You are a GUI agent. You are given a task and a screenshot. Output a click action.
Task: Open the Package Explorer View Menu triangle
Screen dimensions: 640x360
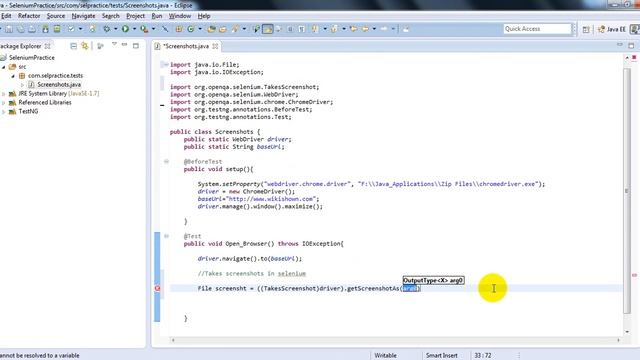[x=114, y=44]
